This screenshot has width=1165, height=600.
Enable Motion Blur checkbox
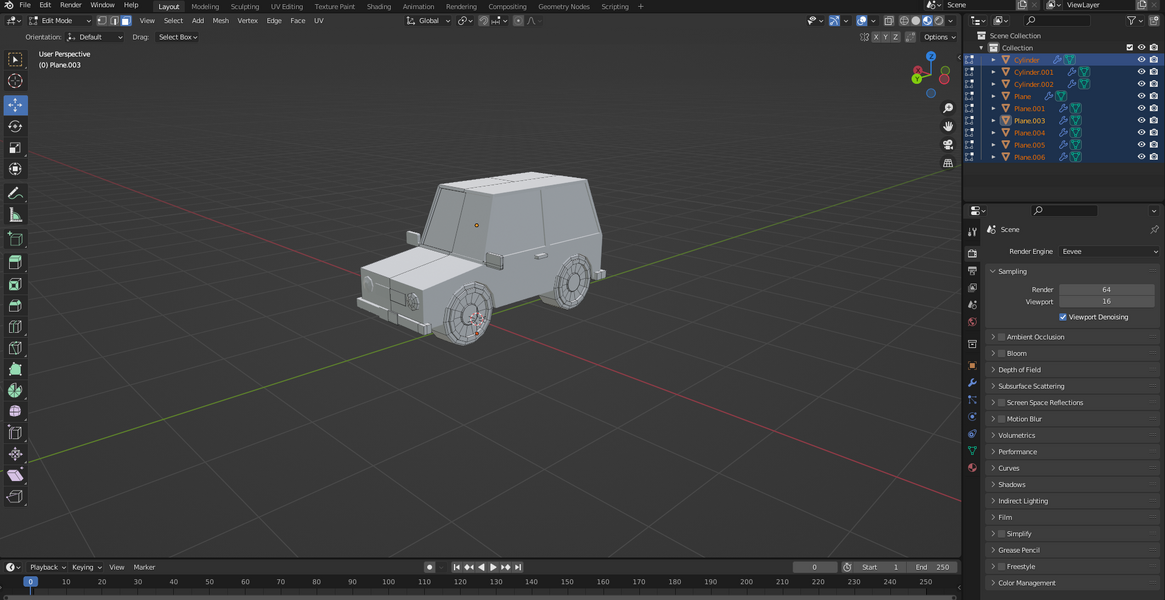1002,419
